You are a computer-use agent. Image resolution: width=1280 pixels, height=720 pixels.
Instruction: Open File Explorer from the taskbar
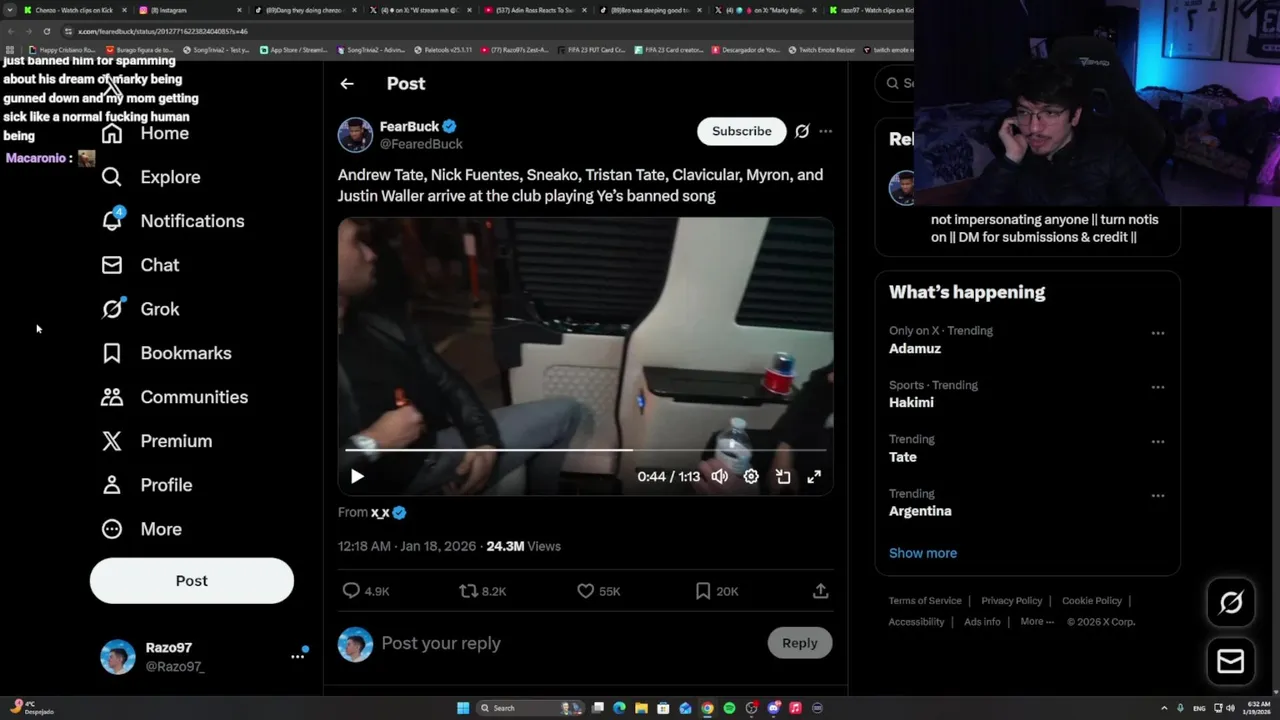click(641, 708)
